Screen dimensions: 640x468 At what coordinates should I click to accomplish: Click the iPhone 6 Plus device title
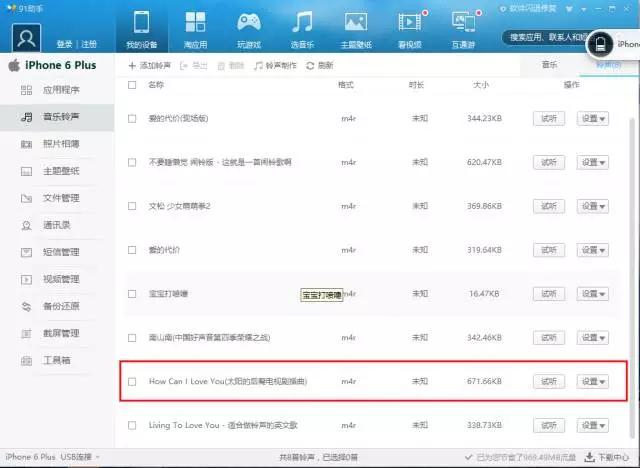pos(60,65)
